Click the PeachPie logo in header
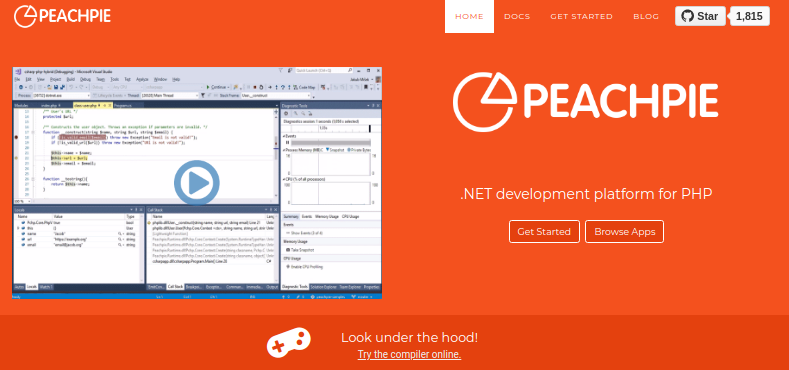This screenshot has width=789, height=370. point(62,16)
